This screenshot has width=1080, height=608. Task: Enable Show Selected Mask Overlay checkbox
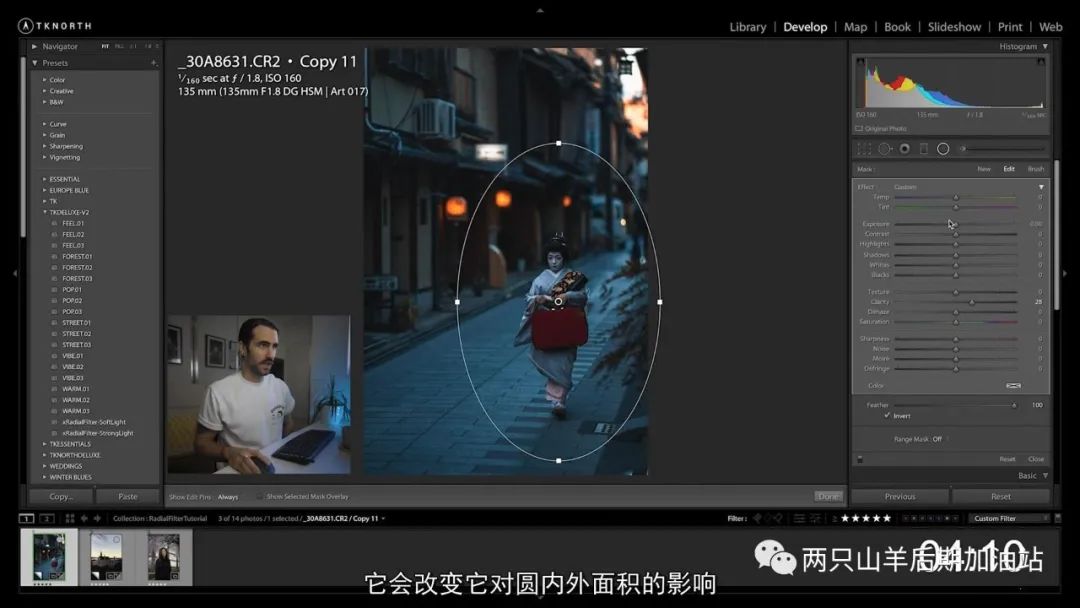point(260,496)
